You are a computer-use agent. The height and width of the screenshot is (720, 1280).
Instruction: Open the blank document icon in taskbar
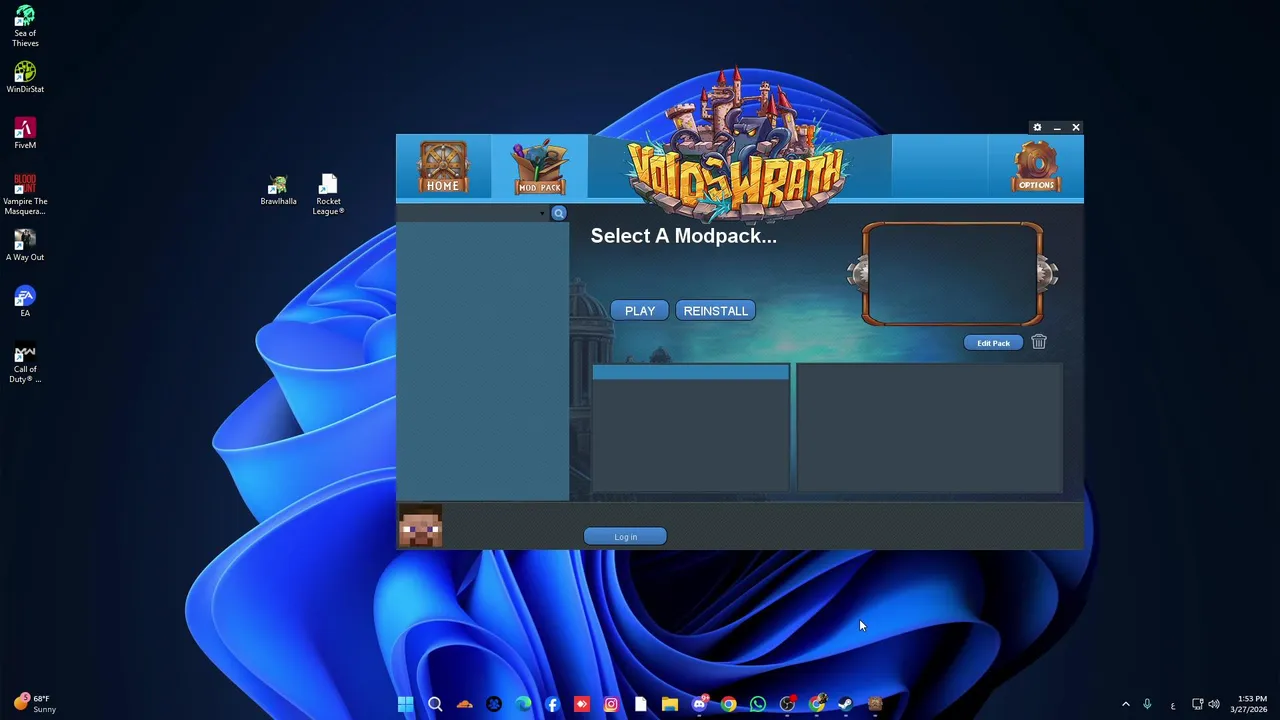coord(640,705)
